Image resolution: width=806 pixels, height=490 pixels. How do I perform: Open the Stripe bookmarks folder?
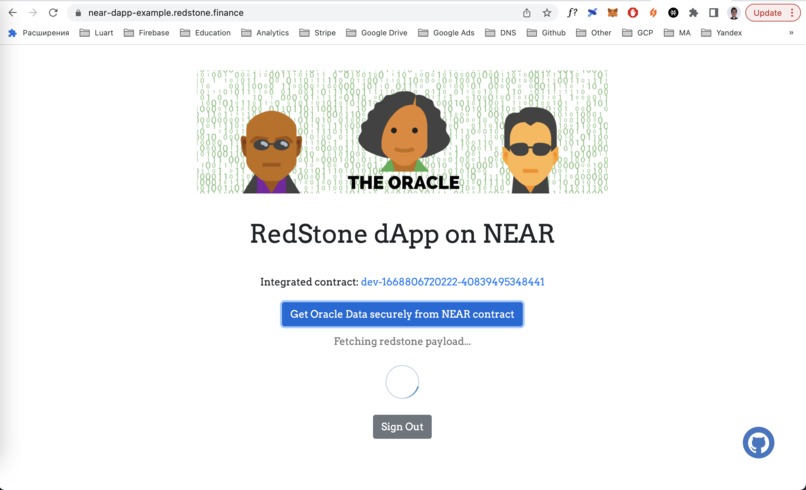[318, 32]
